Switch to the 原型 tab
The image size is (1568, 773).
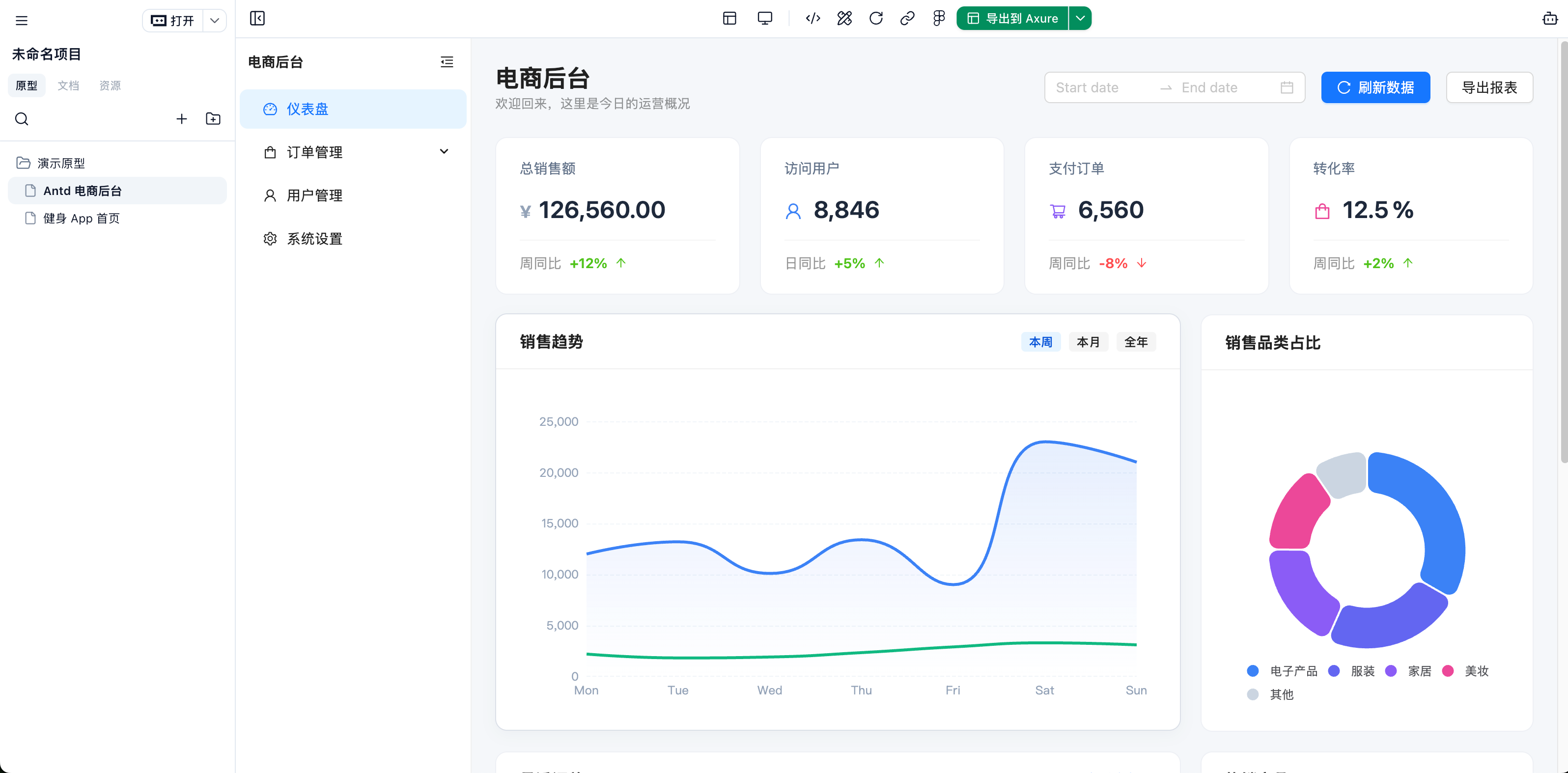[x=26, y=86]
